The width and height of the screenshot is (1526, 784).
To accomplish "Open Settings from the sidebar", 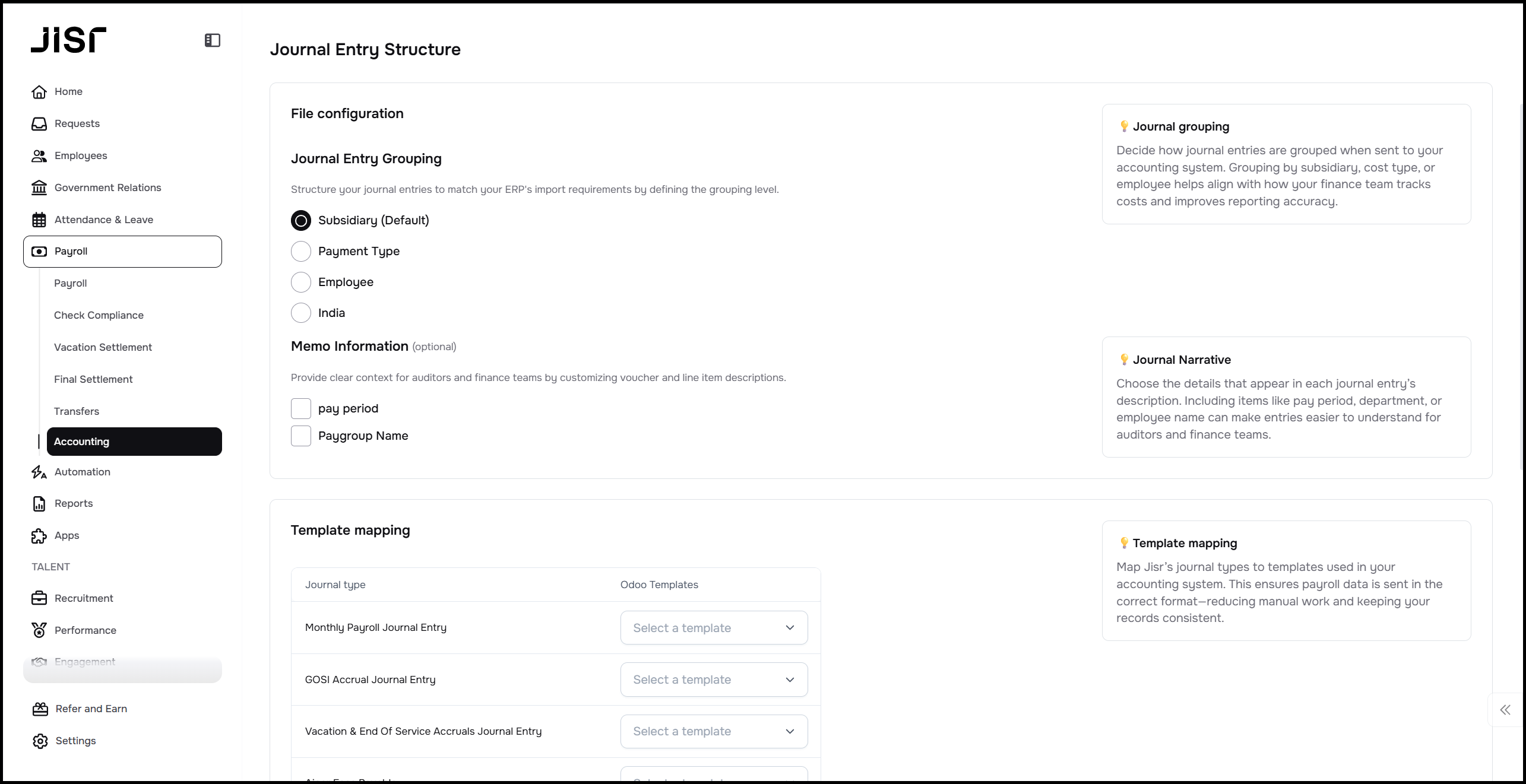I will tap(75, 741).
